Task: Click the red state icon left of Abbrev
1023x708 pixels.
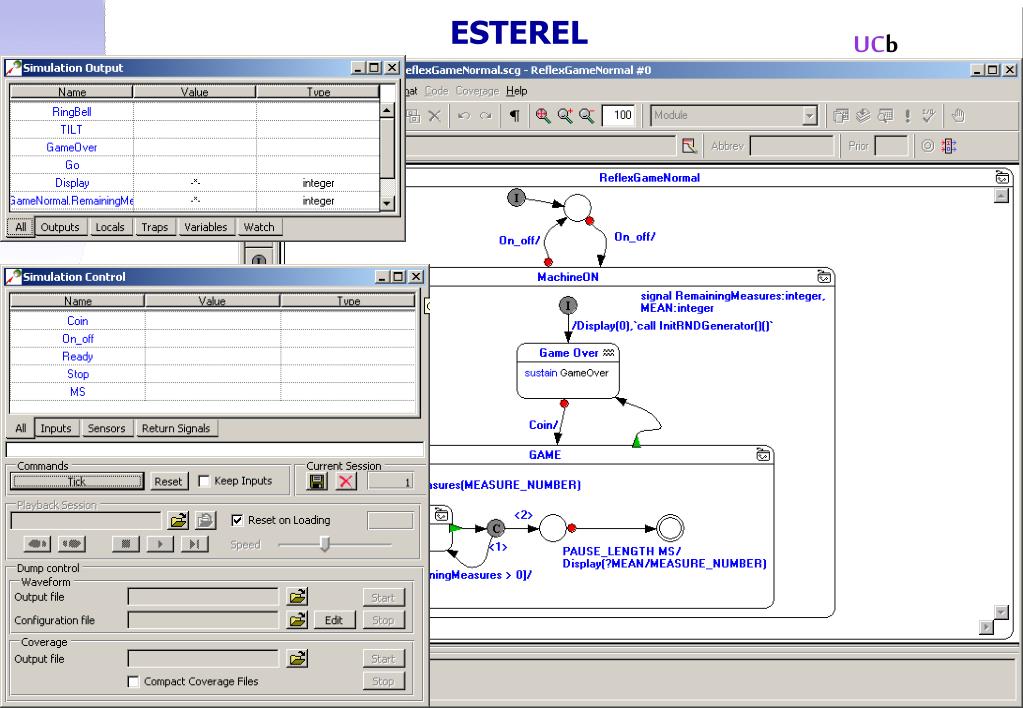Action: [689, 146]
